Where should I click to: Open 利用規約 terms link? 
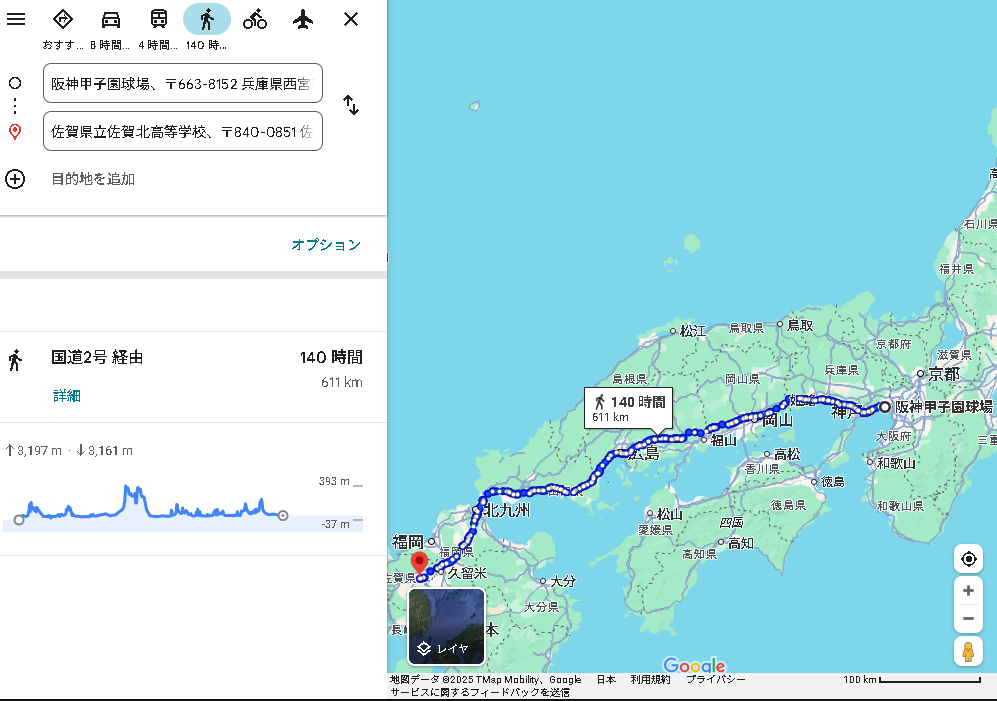click(x=650, y=679)
